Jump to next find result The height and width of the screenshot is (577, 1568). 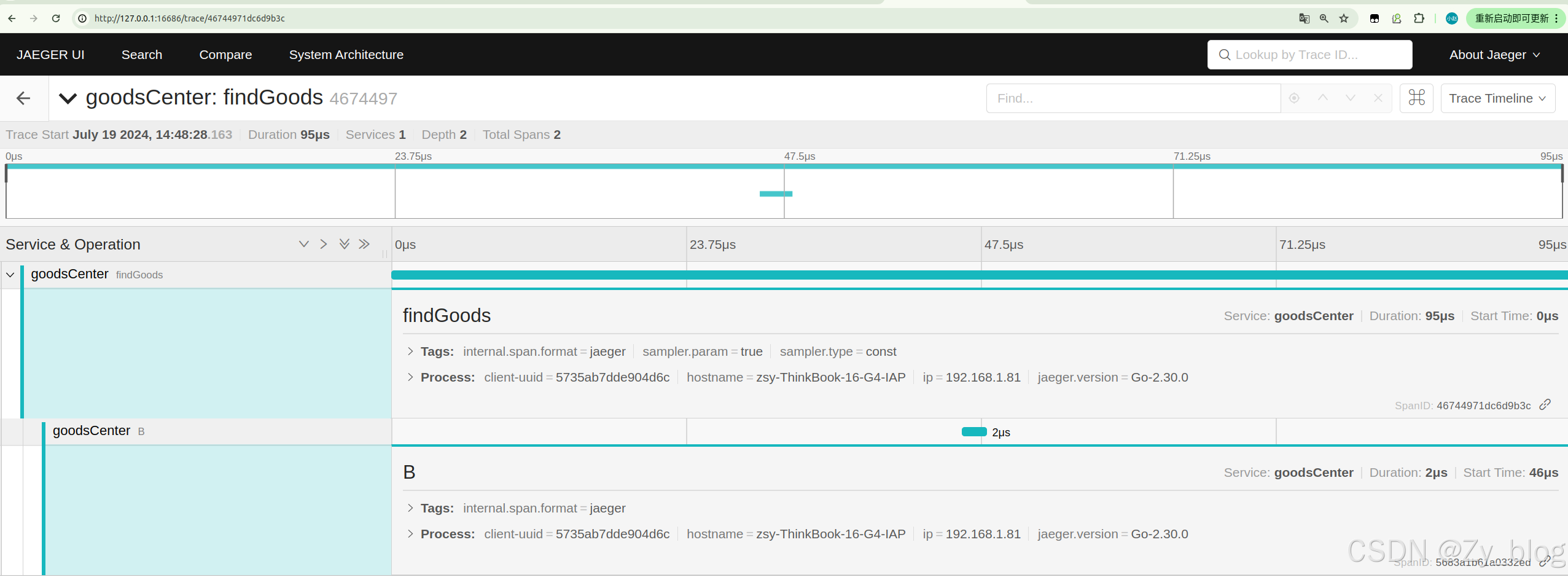tap(1351, 98)
